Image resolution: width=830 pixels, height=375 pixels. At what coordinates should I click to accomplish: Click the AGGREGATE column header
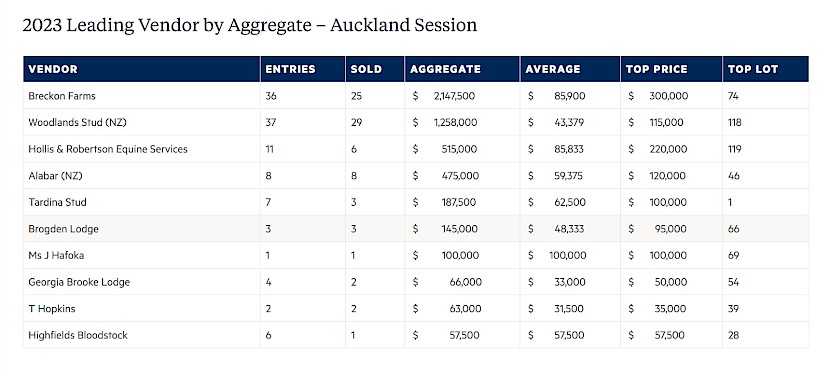click(445, 69)
